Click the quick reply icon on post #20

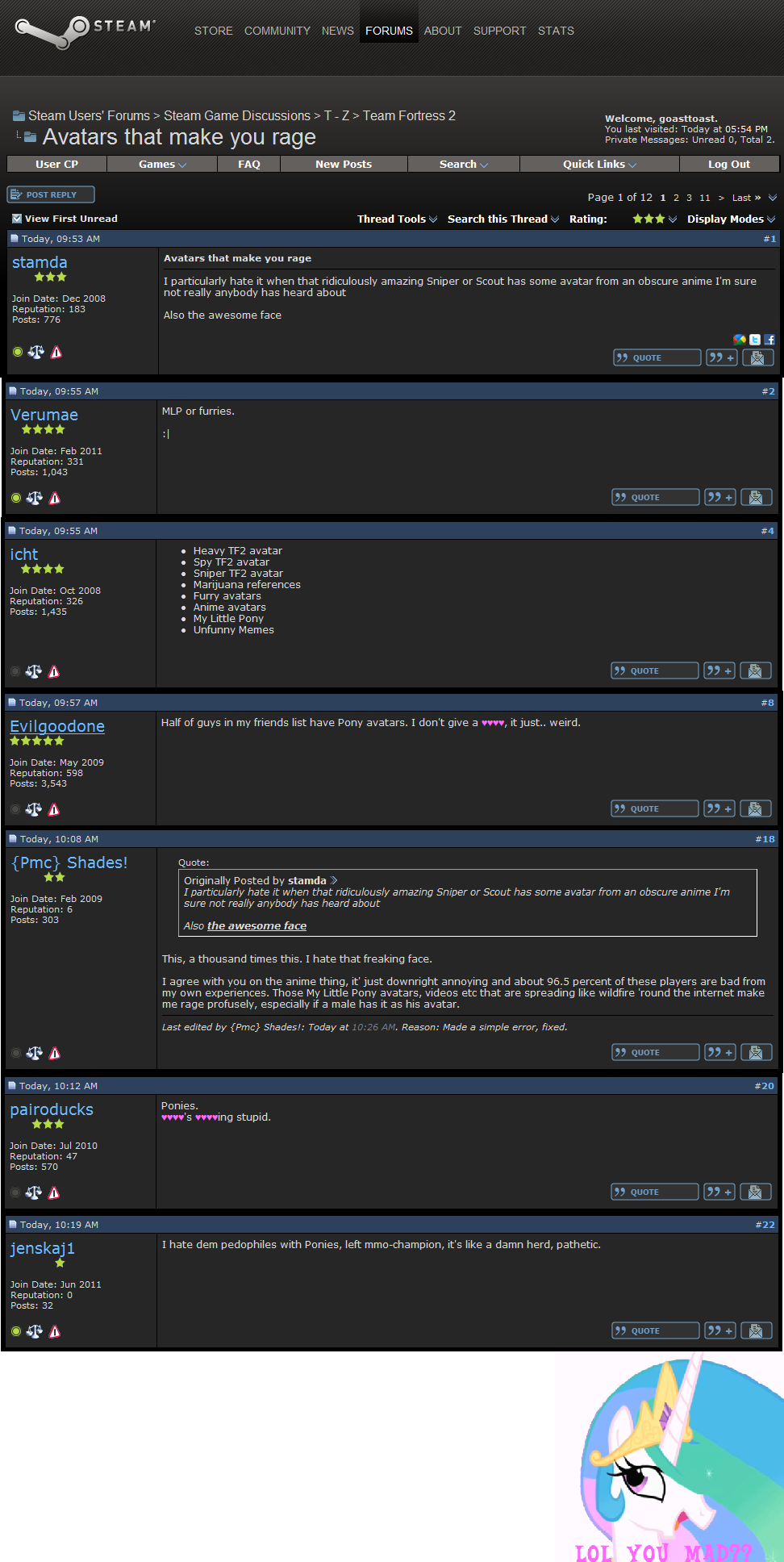(756, 1192)
